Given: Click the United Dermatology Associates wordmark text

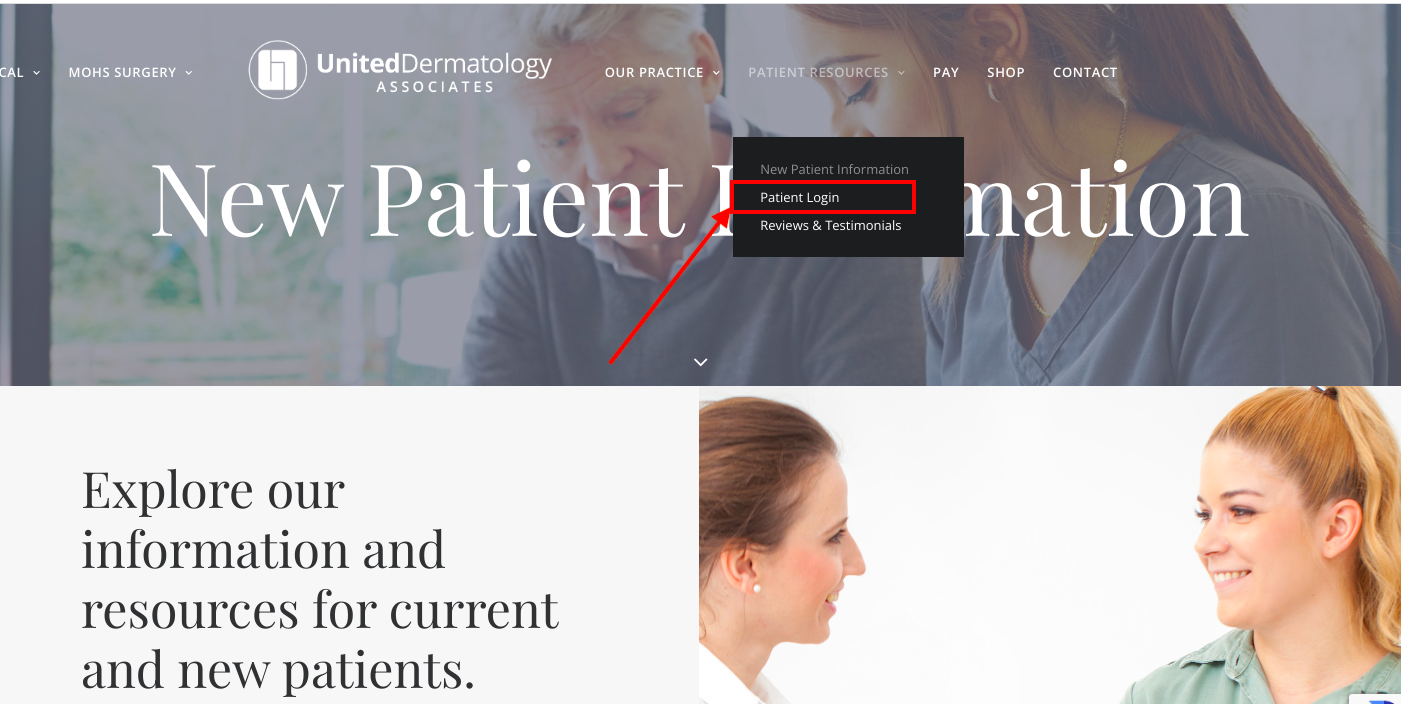Looking at the screenshot, I should 434,72.
